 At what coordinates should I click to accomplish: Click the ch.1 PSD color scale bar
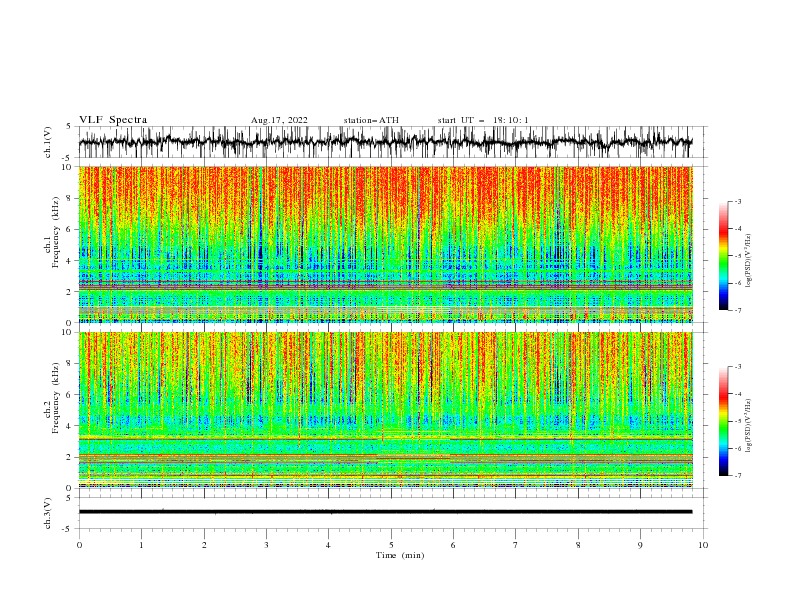724,256
